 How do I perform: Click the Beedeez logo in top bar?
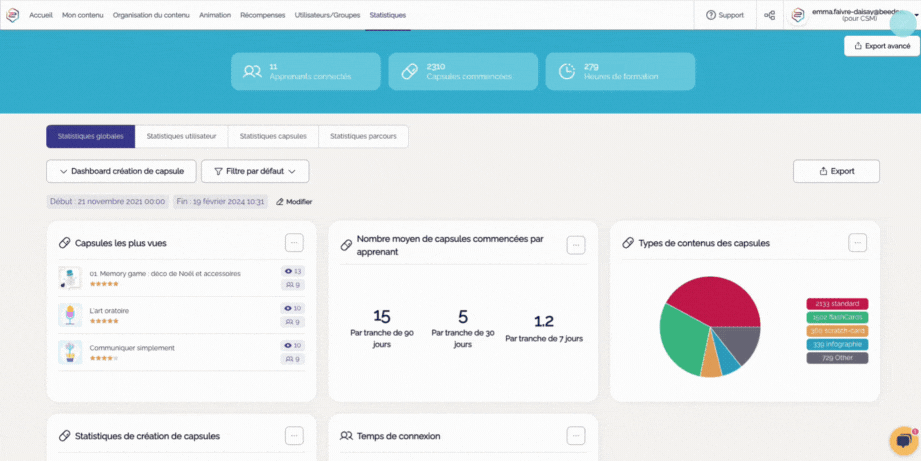click(x=13, y=15)
